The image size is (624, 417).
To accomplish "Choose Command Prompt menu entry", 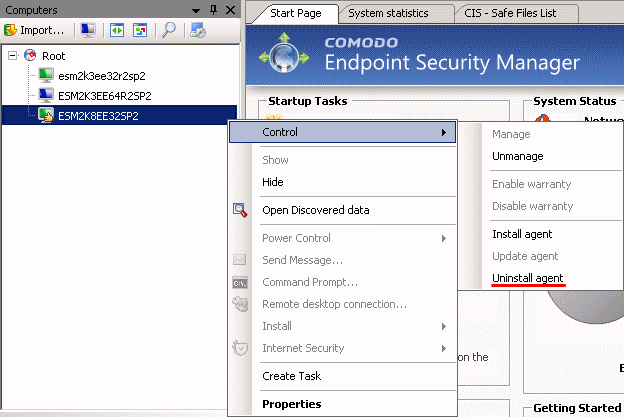I will coord(310,282).
